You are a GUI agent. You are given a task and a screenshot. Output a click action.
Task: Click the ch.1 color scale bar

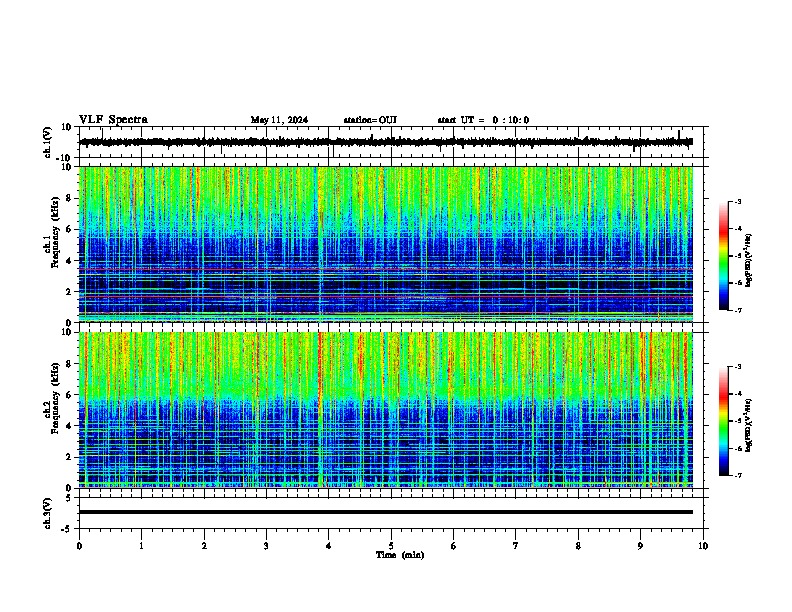[x=723, y=256]
